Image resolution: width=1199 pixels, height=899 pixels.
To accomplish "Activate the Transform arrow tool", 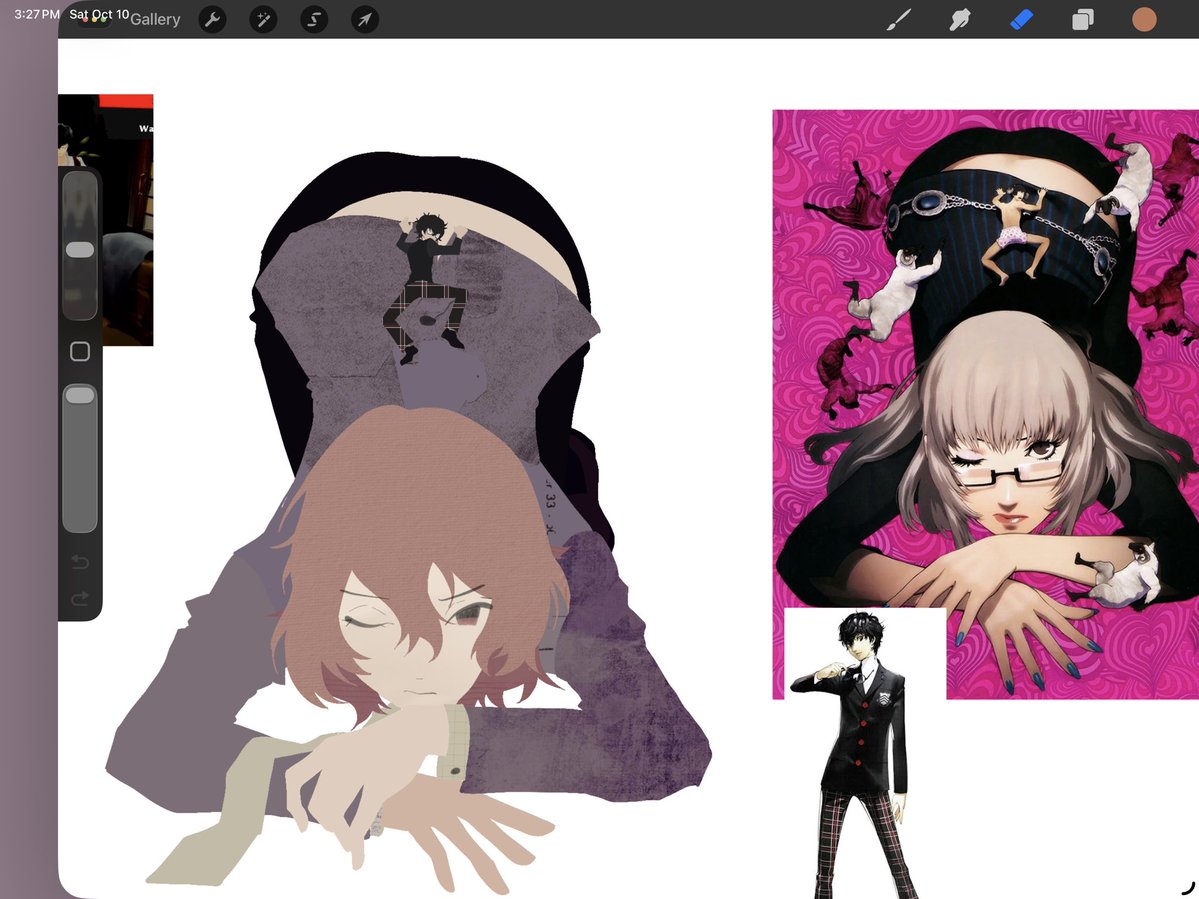I will [365, 20].
